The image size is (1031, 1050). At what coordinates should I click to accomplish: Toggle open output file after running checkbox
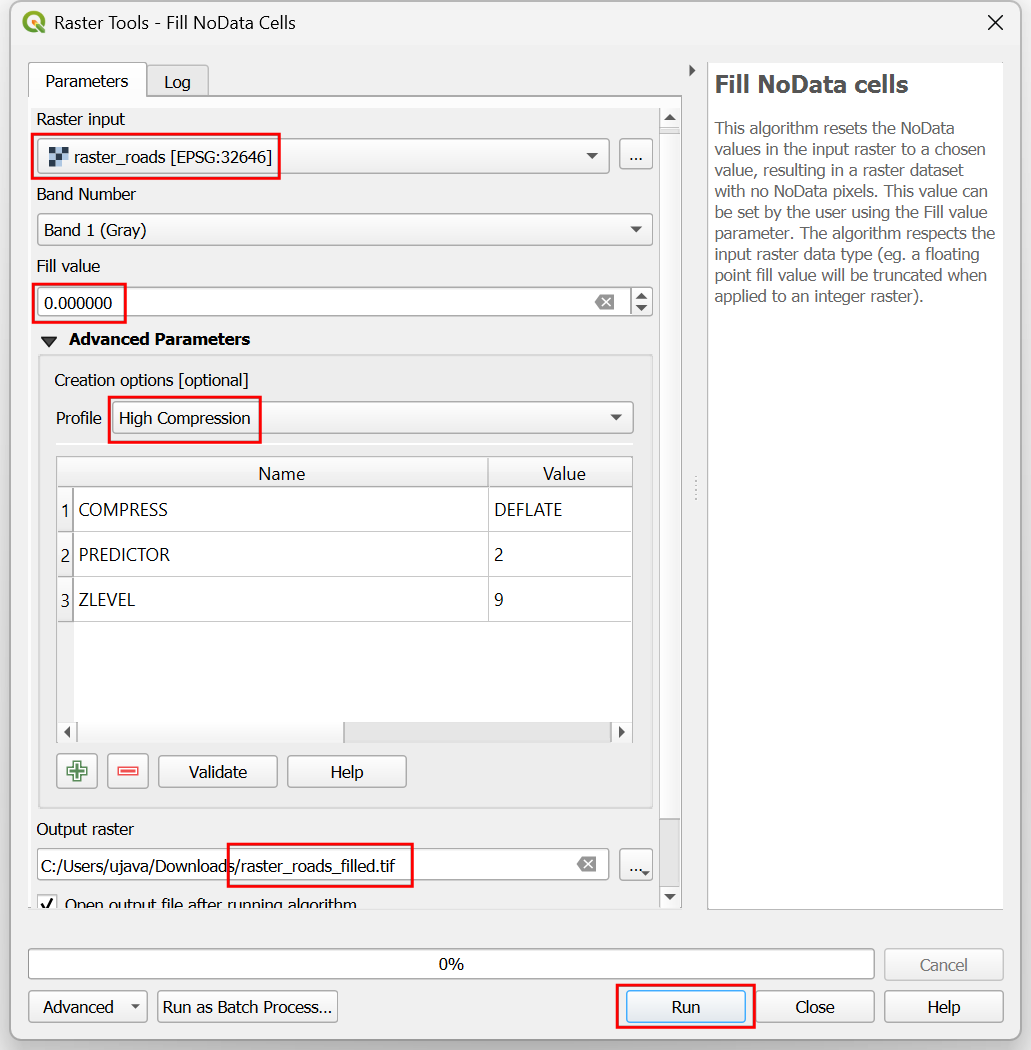pyautogui.click(x=47, y=903)
